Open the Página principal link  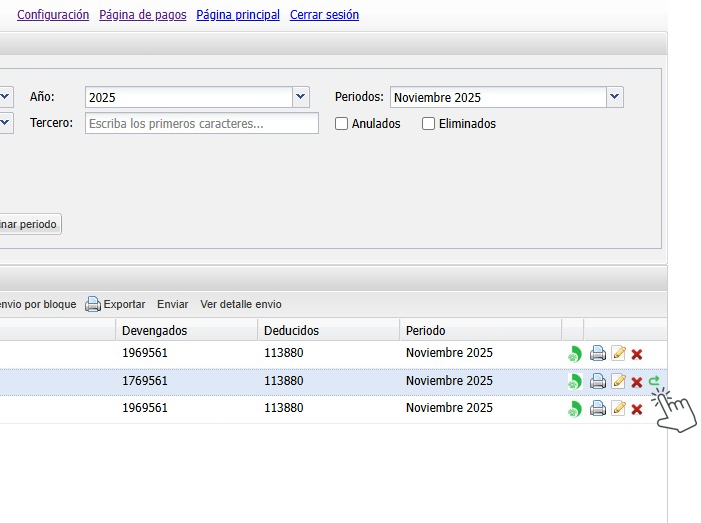tap(238, 15)
